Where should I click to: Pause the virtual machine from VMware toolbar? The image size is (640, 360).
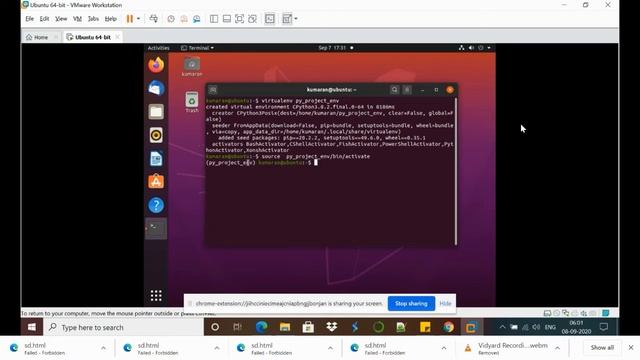pyautogui.click(x=130, y=19)
